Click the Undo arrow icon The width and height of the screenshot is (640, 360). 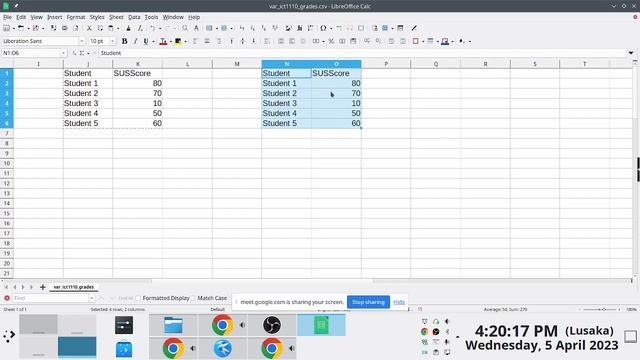pos(153,28)
